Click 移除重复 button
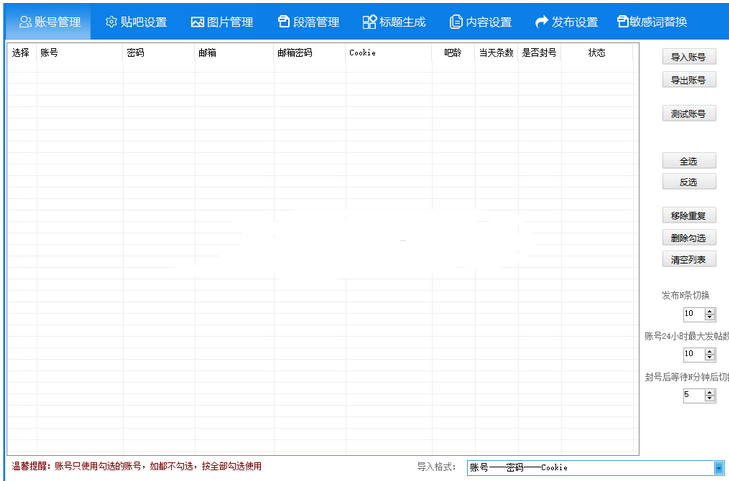The image size is (729, 481). pos(689,216)
